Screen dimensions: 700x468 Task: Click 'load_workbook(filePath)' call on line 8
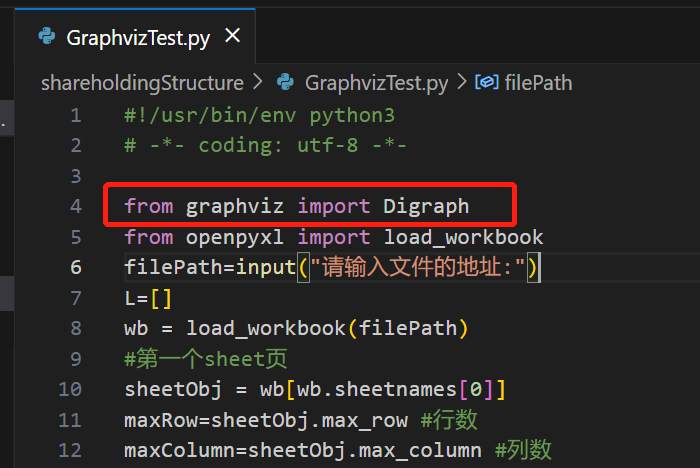point(327,328)
